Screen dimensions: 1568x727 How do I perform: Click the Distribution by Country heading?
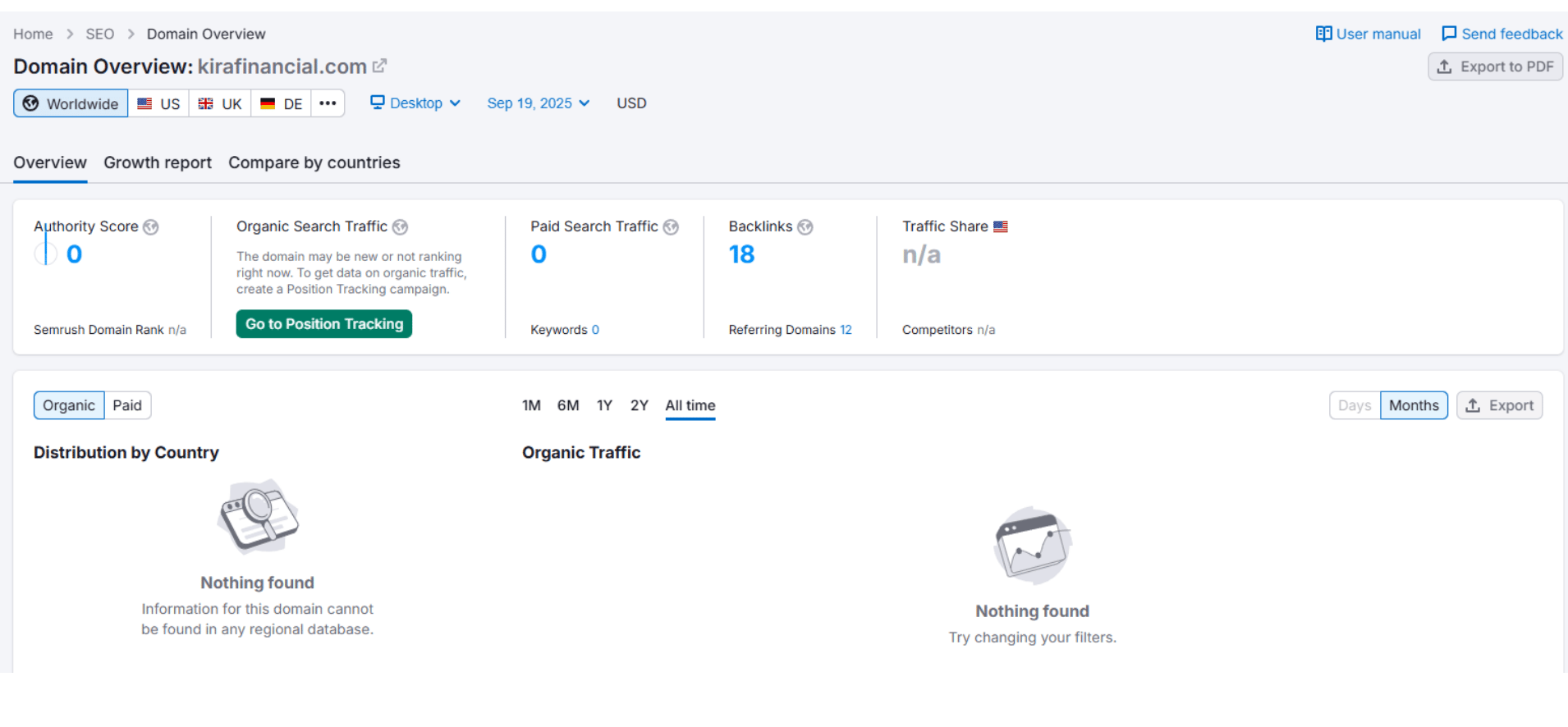tap(126, 452)
